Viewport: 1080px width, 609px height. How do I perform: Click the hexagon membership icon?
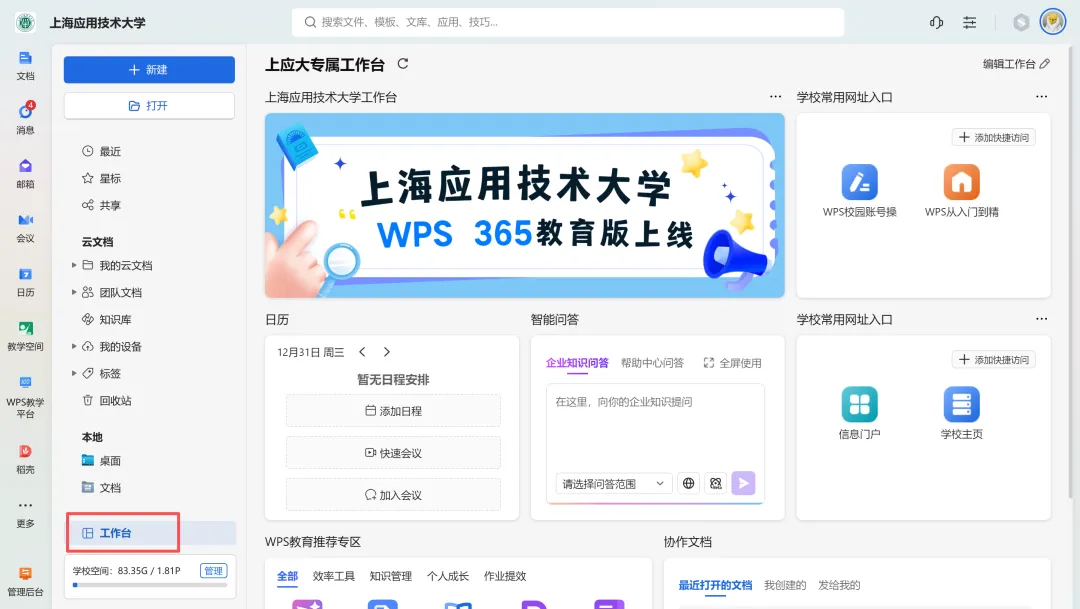1021,23
